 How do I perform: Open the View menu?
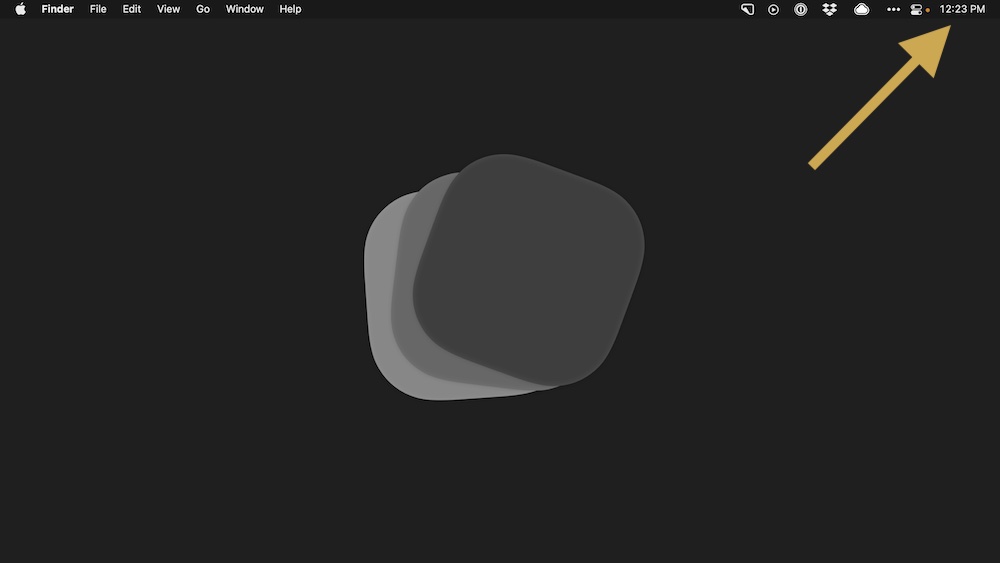(x=168, y=9)
